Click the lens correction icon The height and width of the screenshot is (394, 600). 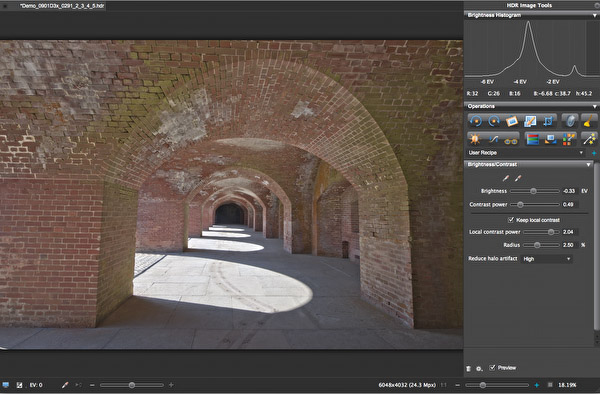(570, 121)
